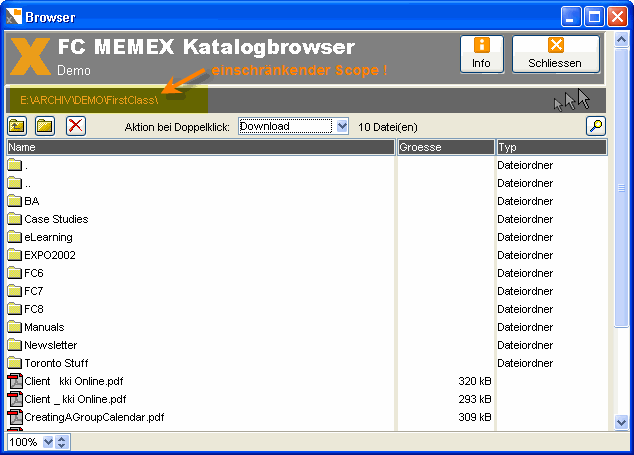Click the Typ column header

pyautogui.click(x=552, y=147)
